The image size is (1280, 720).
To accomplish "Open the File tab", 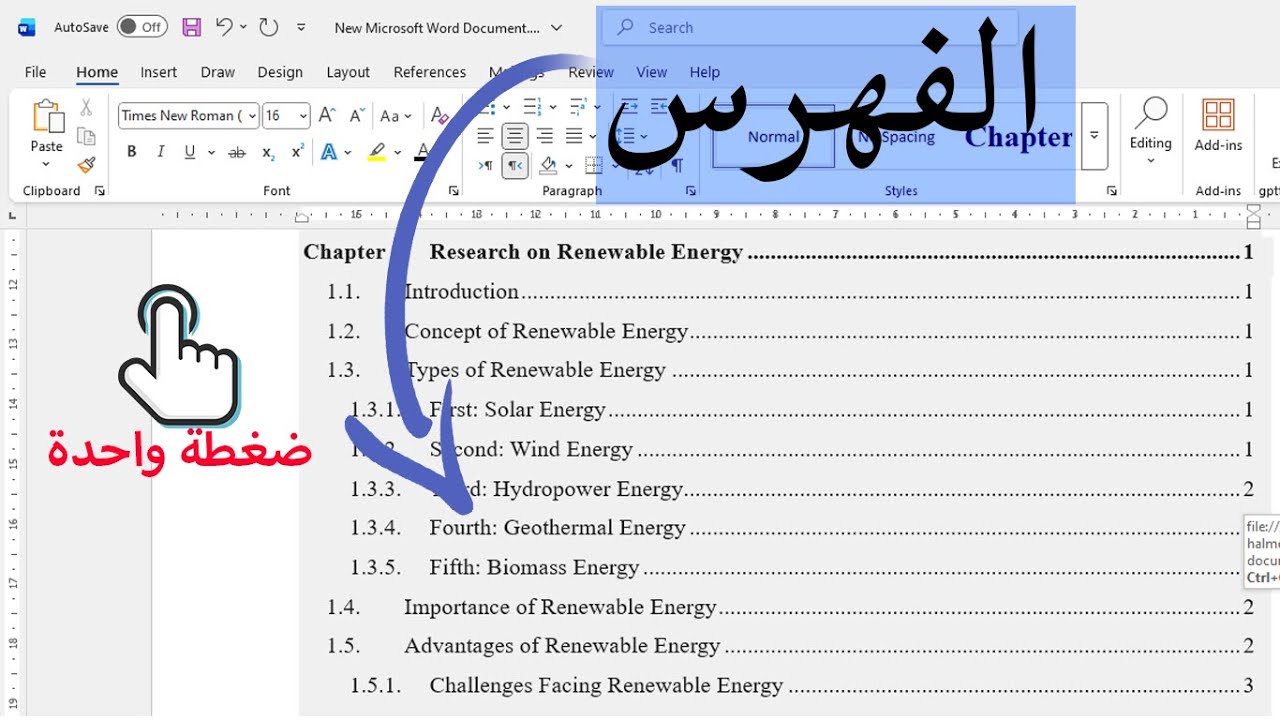I will point(35,72).
